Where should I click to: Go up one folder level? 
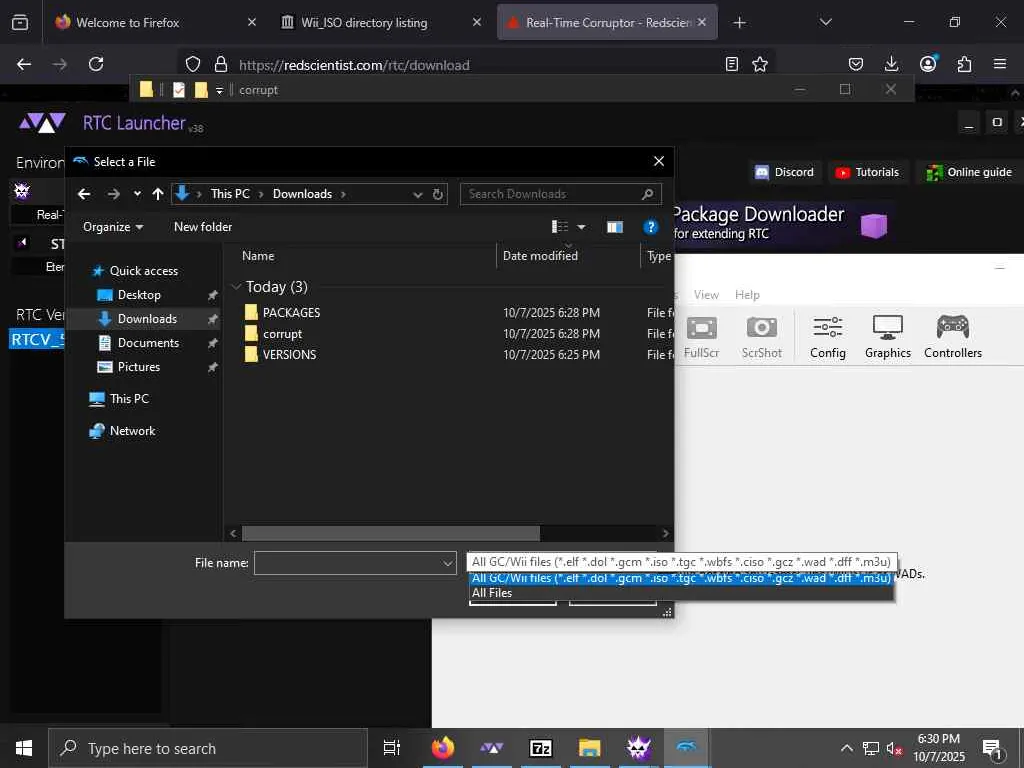click(x=157, y=194)
